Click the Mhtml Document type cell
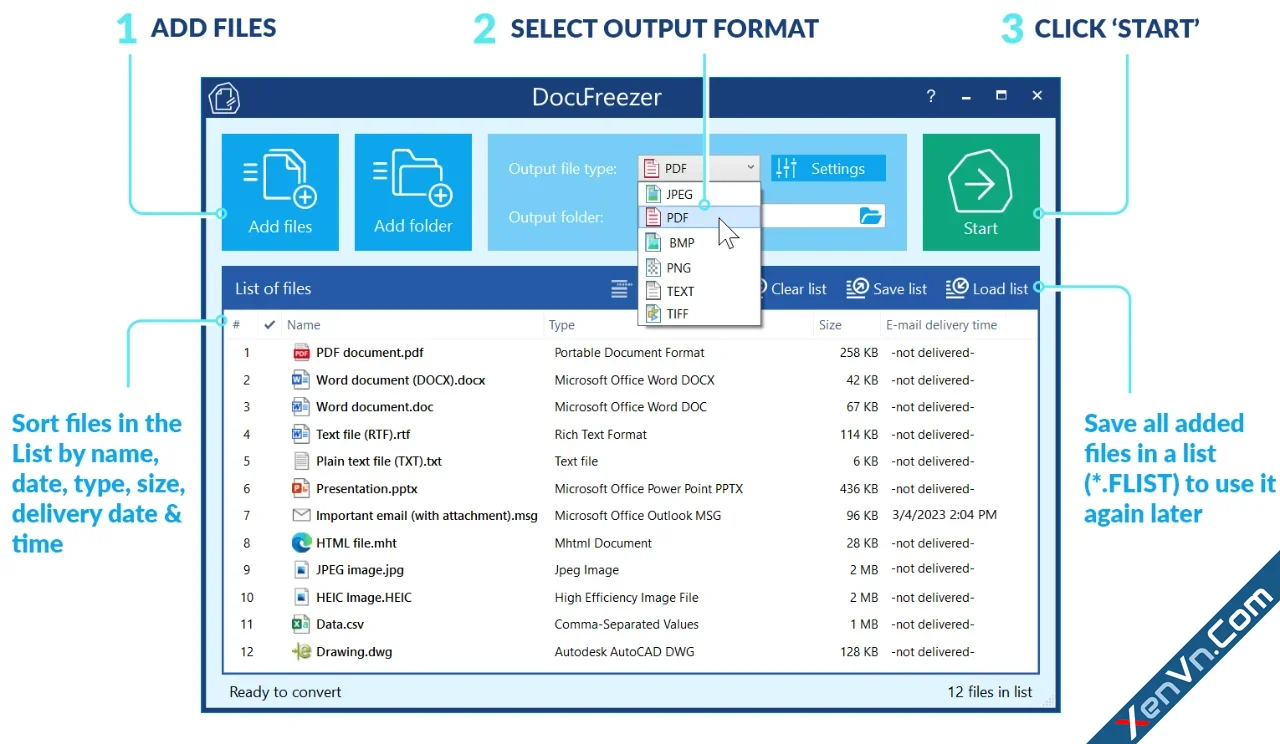This screenshot has width=1280, height=744. (x=603, y=543)
